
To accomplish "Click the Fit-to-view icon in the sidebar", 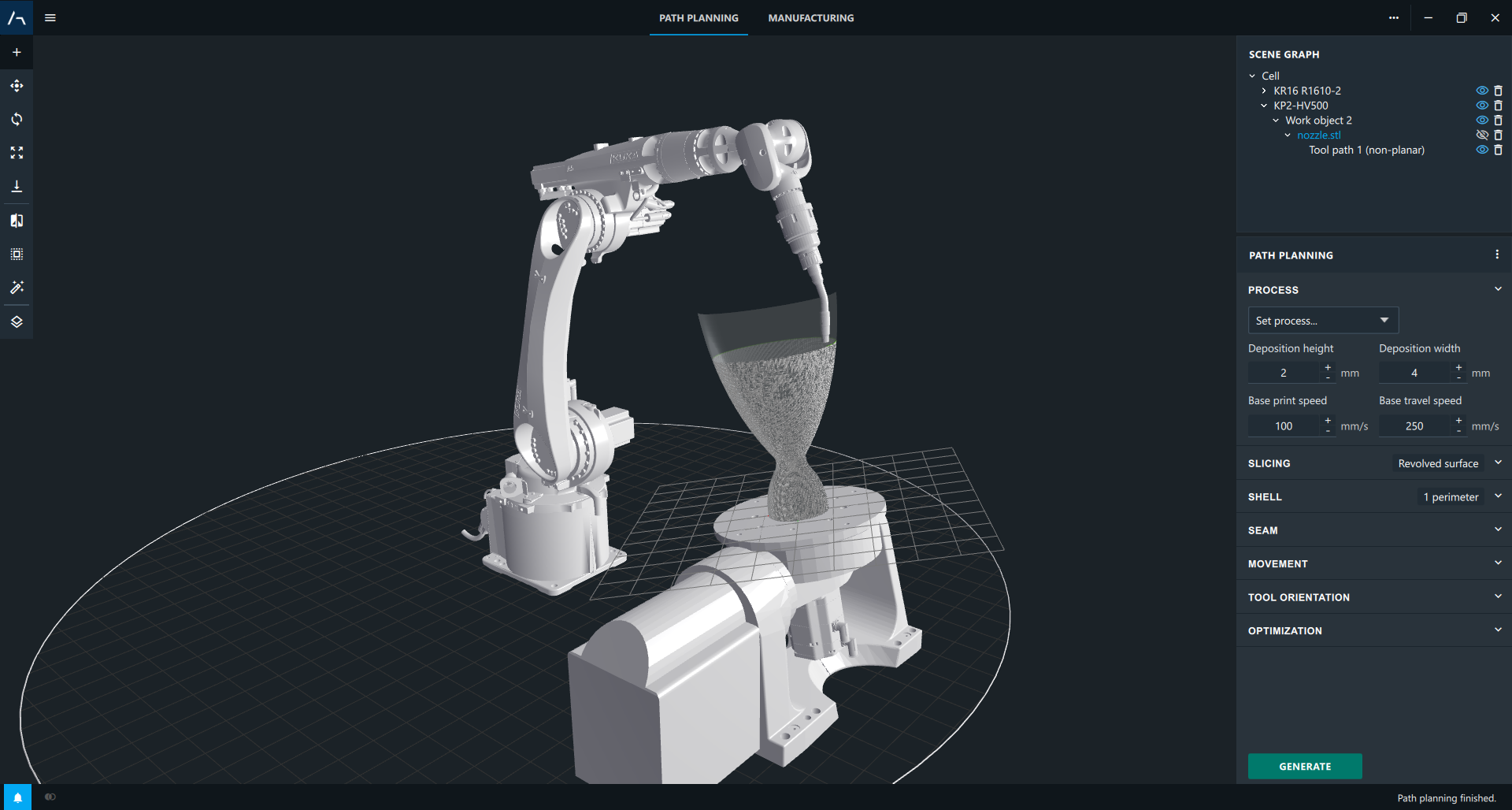I will [17, 153].
